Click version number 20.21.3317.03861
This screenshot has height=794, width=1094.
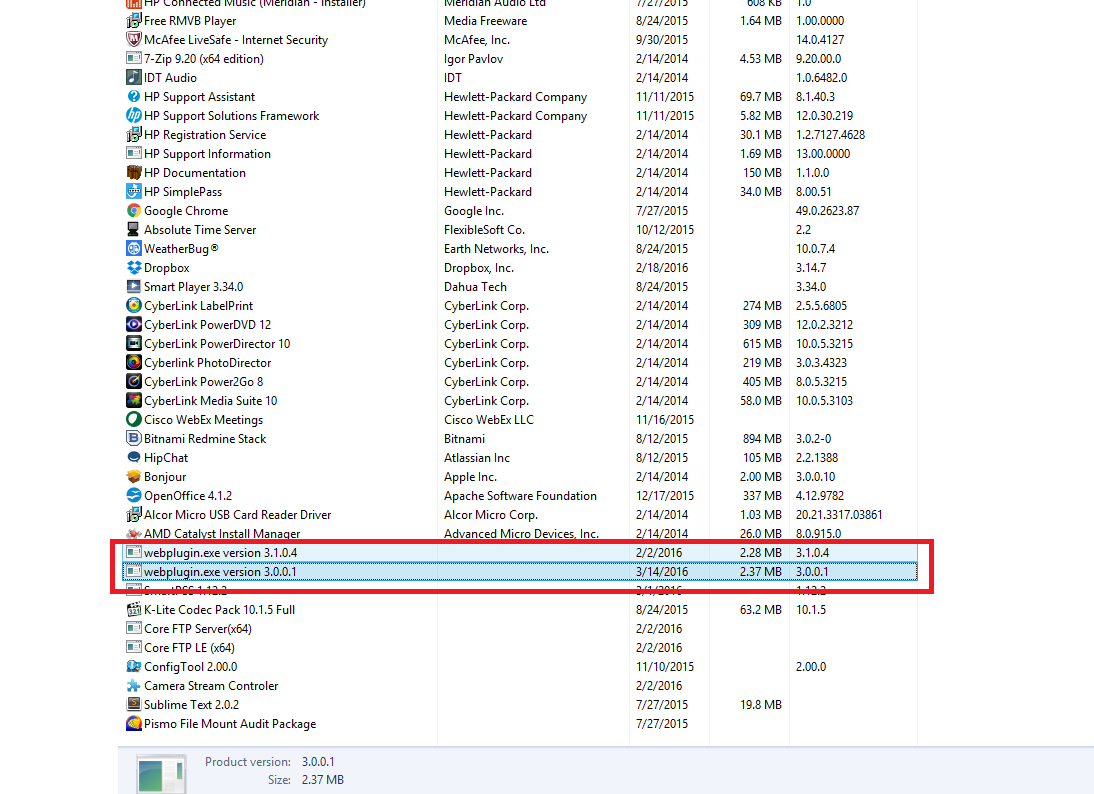click(x=839, y=515)
